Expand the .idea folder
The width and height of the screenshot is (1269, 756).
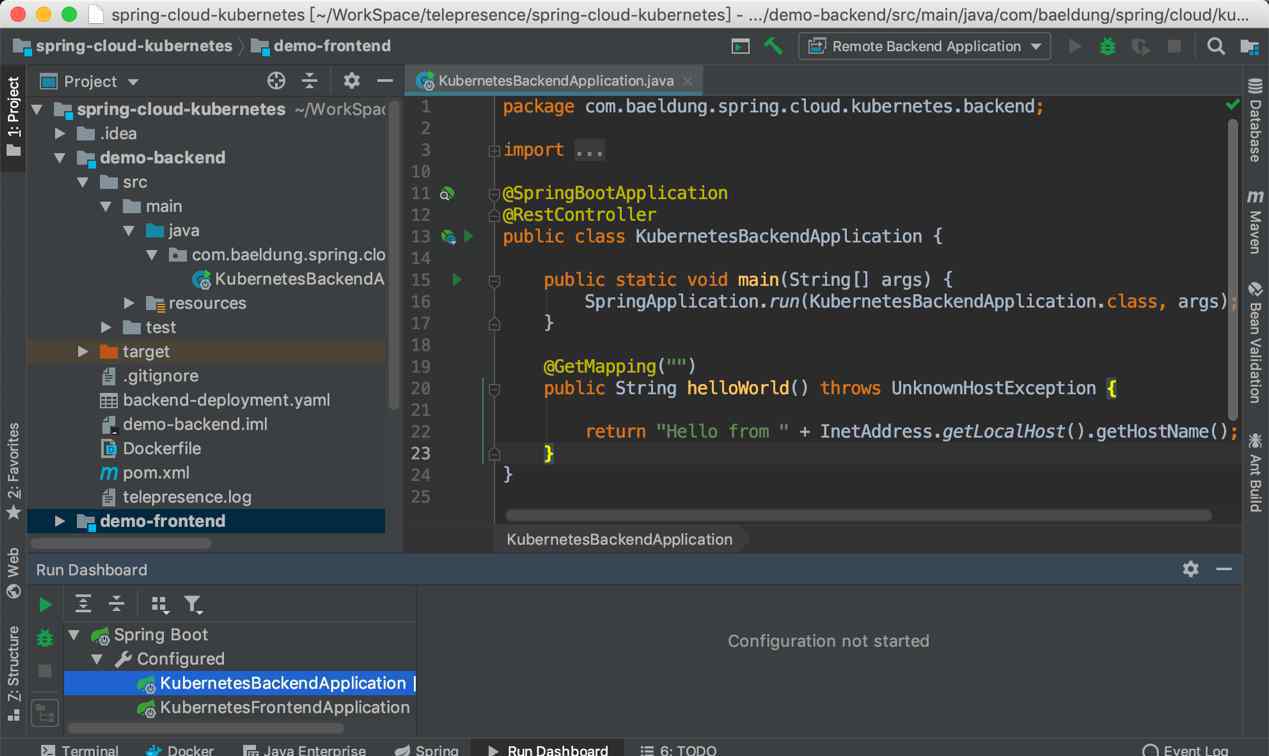[x=61, y=133]
